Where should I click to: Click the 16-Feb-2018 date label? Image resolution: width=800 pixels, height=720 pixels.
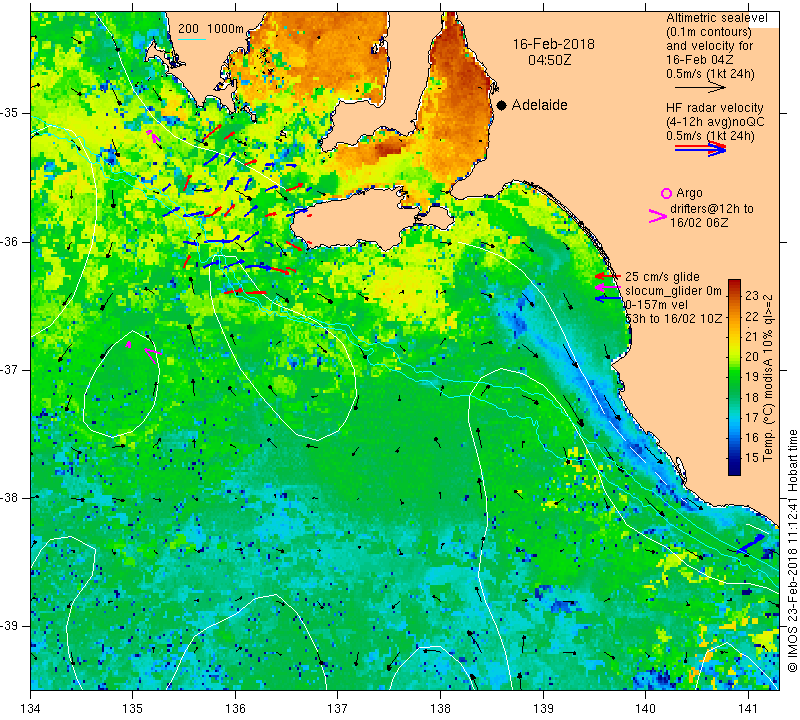click(554, 44)
